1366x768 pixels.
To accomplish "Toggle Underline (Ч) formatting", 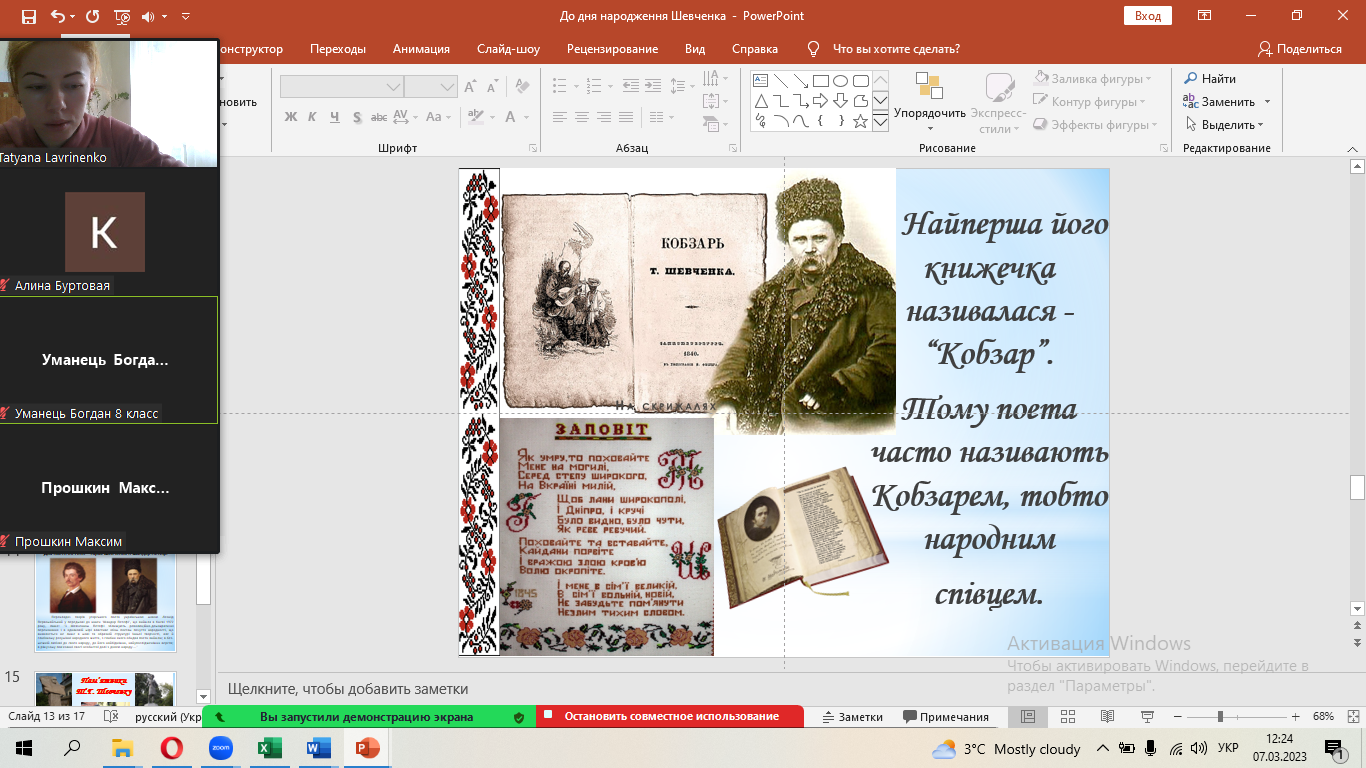I will coord(336,117).
